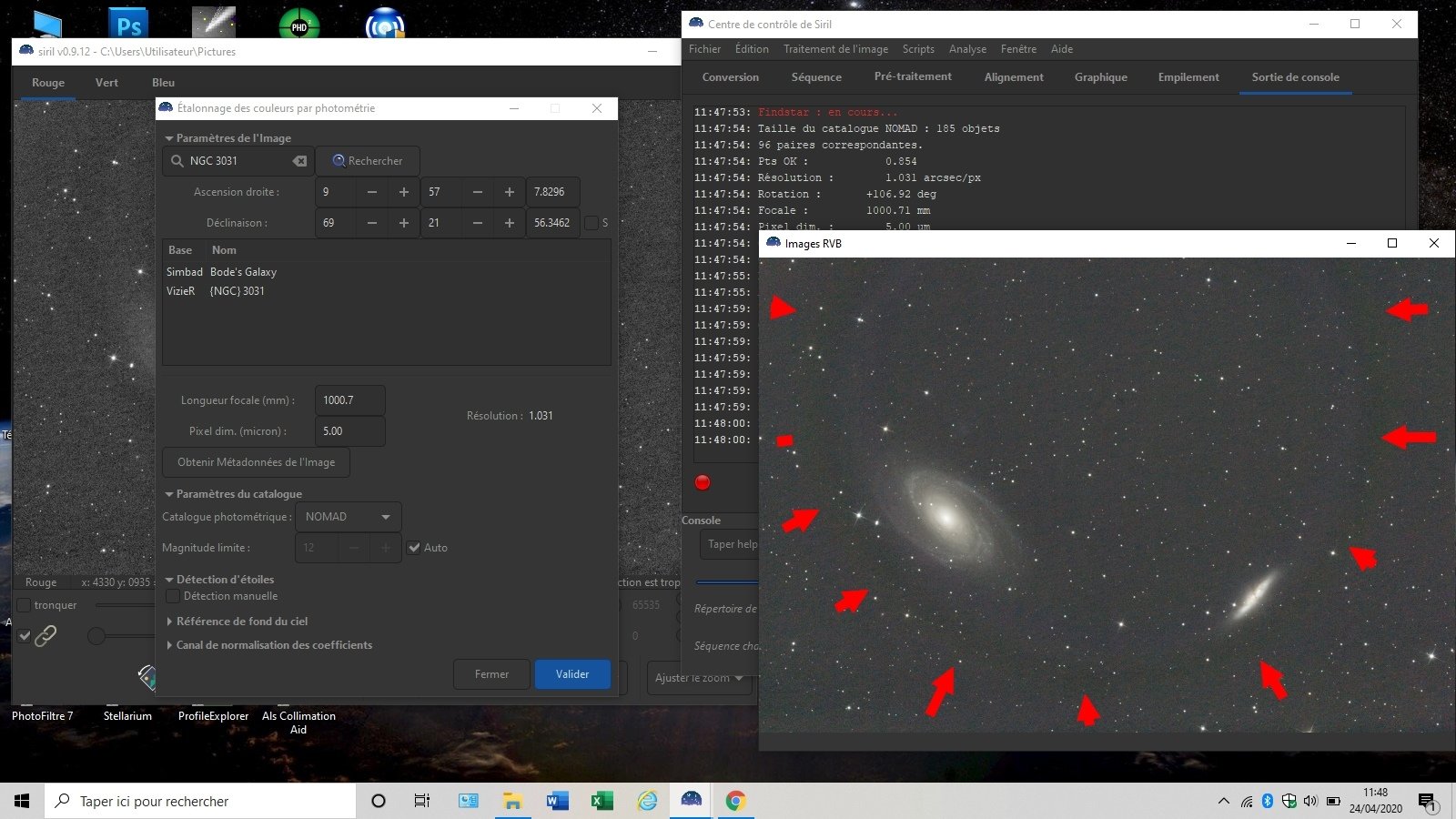The width and height of the screenshot is (1456, 819).
Task: Open Chrome from the taskbar
Action: [x=735, y=801]
